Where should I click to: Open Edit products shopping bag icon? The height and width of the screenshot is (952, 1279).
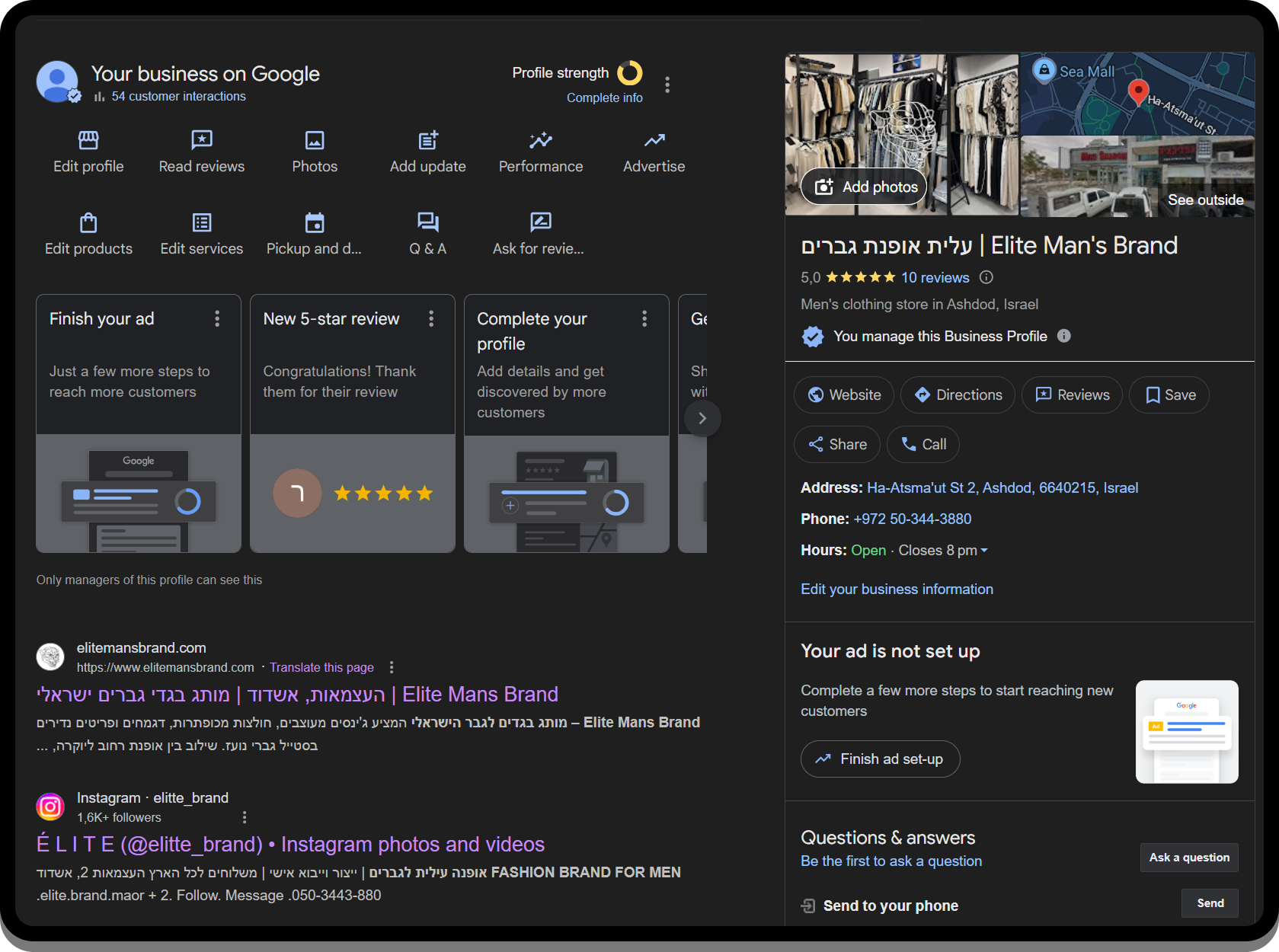click(88, 222)
